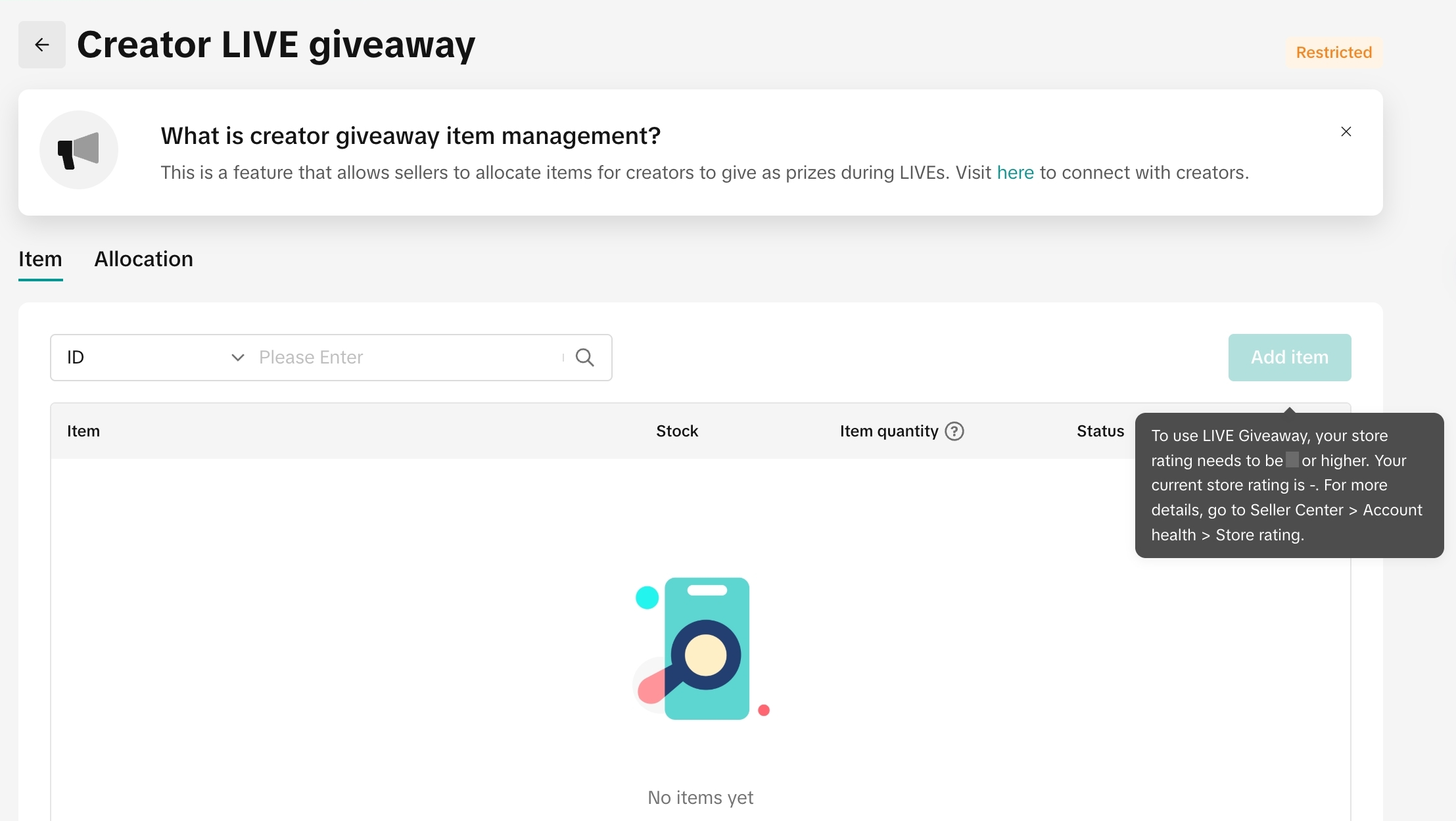Click the store rating tooltip text
Viewport: 1456px width, 821px height.
(x=1287, y=485)
